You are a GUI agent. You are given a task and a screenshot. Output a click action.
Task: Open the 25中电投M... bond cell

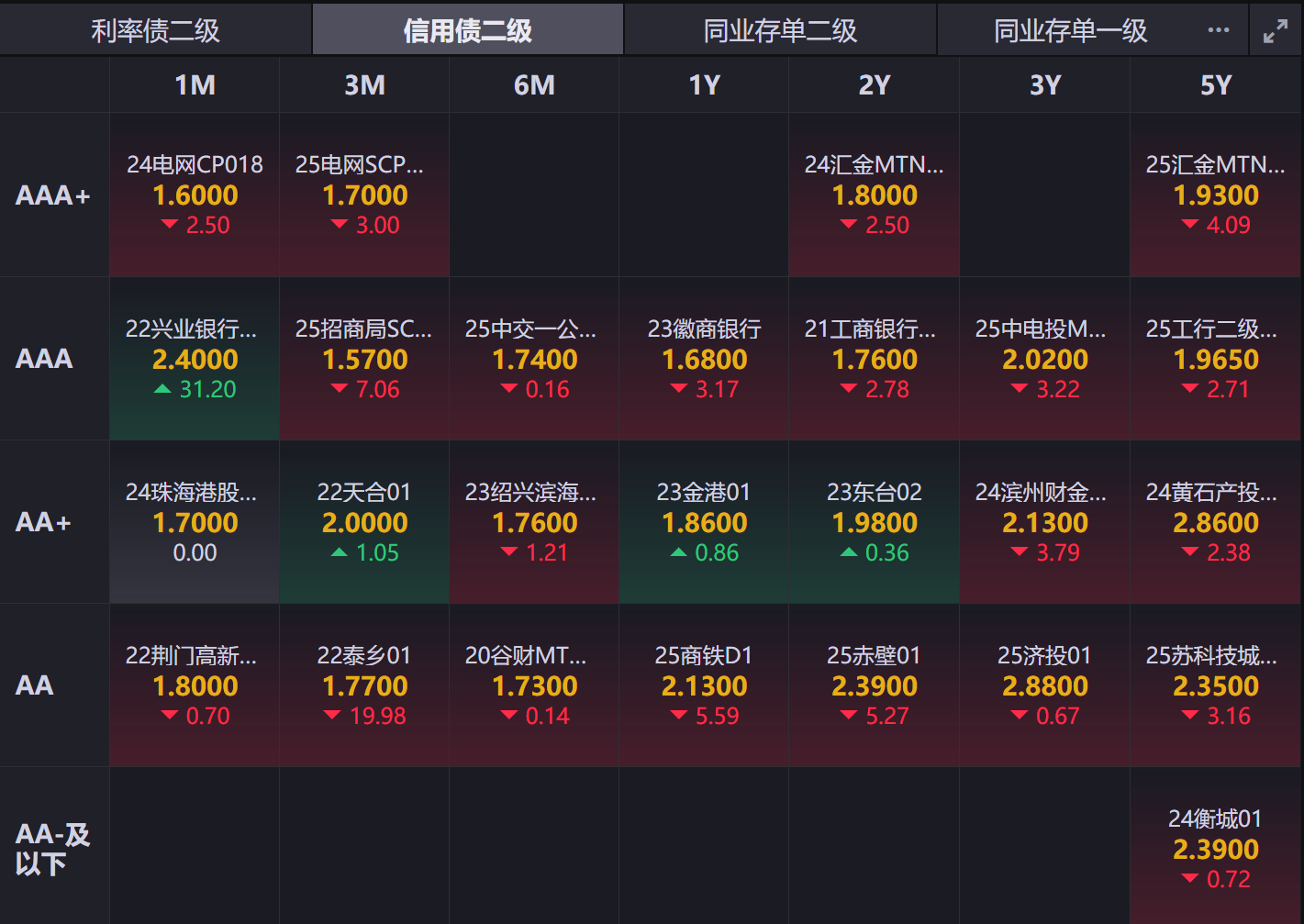(x=1044, y=359)
